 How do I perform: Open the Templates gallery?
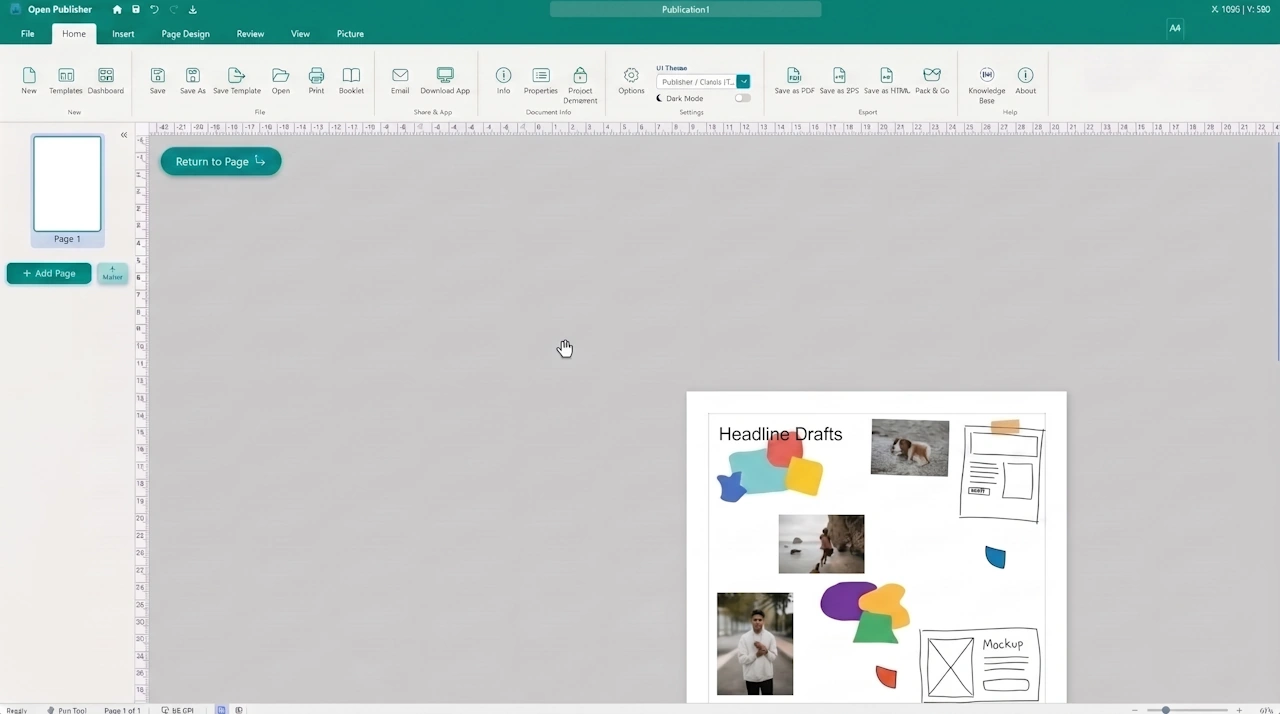pos(66,81)
